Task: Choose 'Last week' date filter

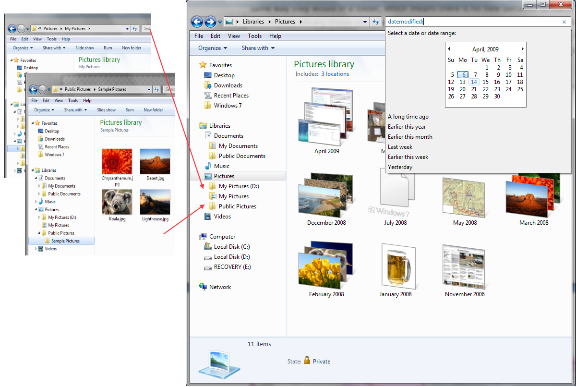Action: (x=400, y=147)
